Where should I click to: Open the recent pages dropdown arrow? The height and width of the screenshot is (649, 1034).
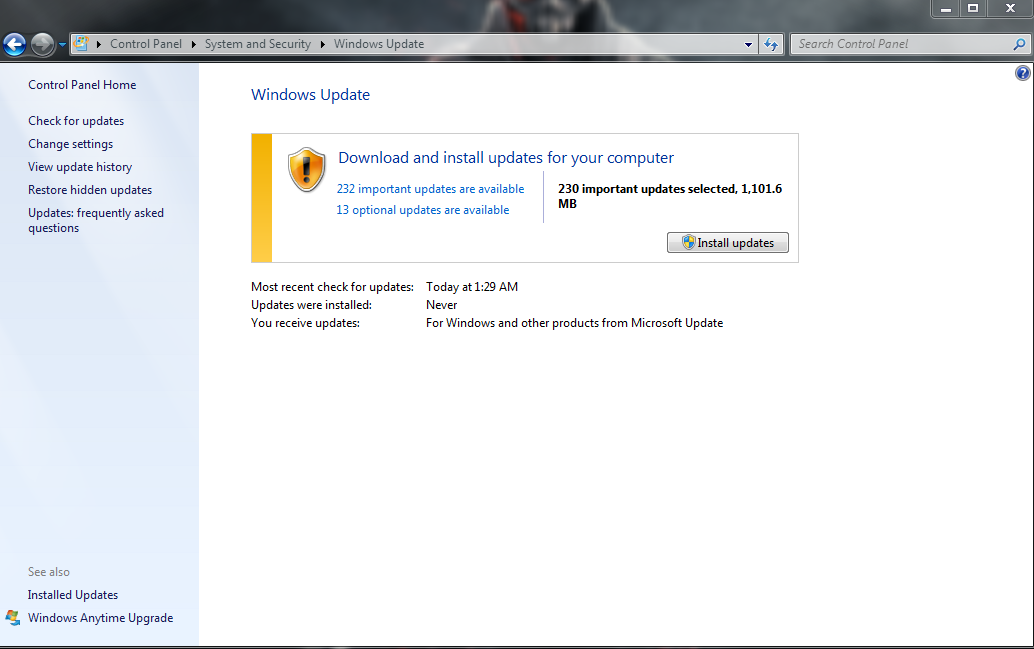click(x=63, y=45)
